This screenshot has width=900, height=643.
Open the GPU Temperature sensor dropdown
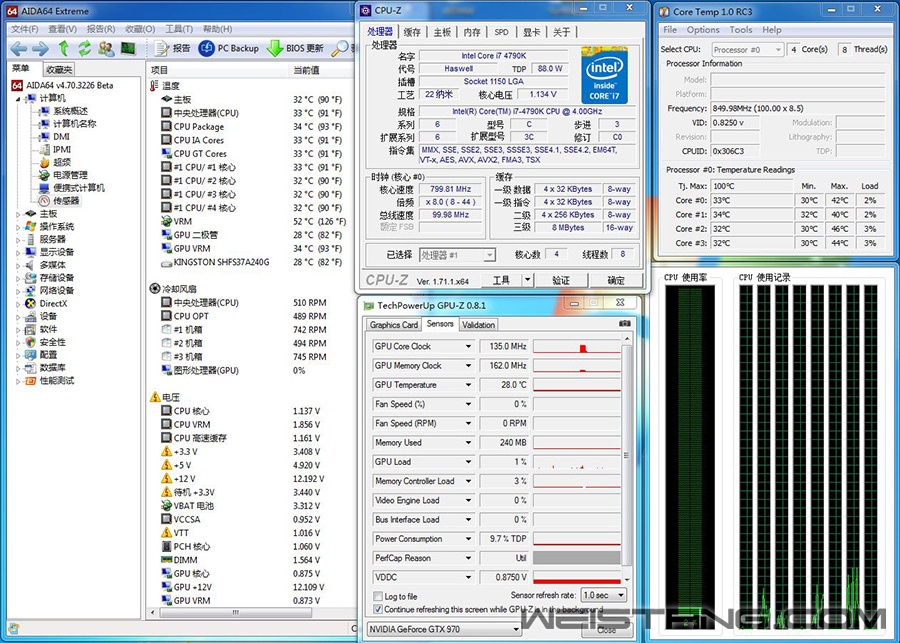pyautogui.click(x=468, y=385)
